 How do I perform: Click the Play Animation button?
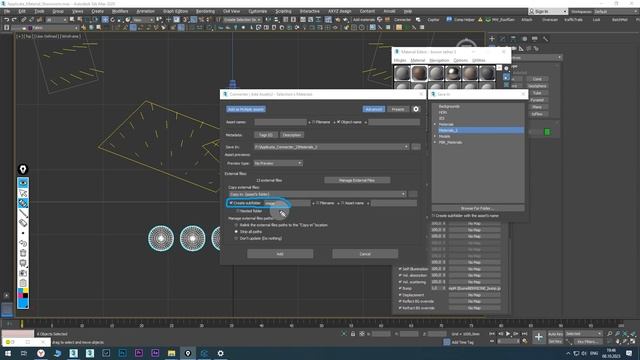[x=508, y=334]
